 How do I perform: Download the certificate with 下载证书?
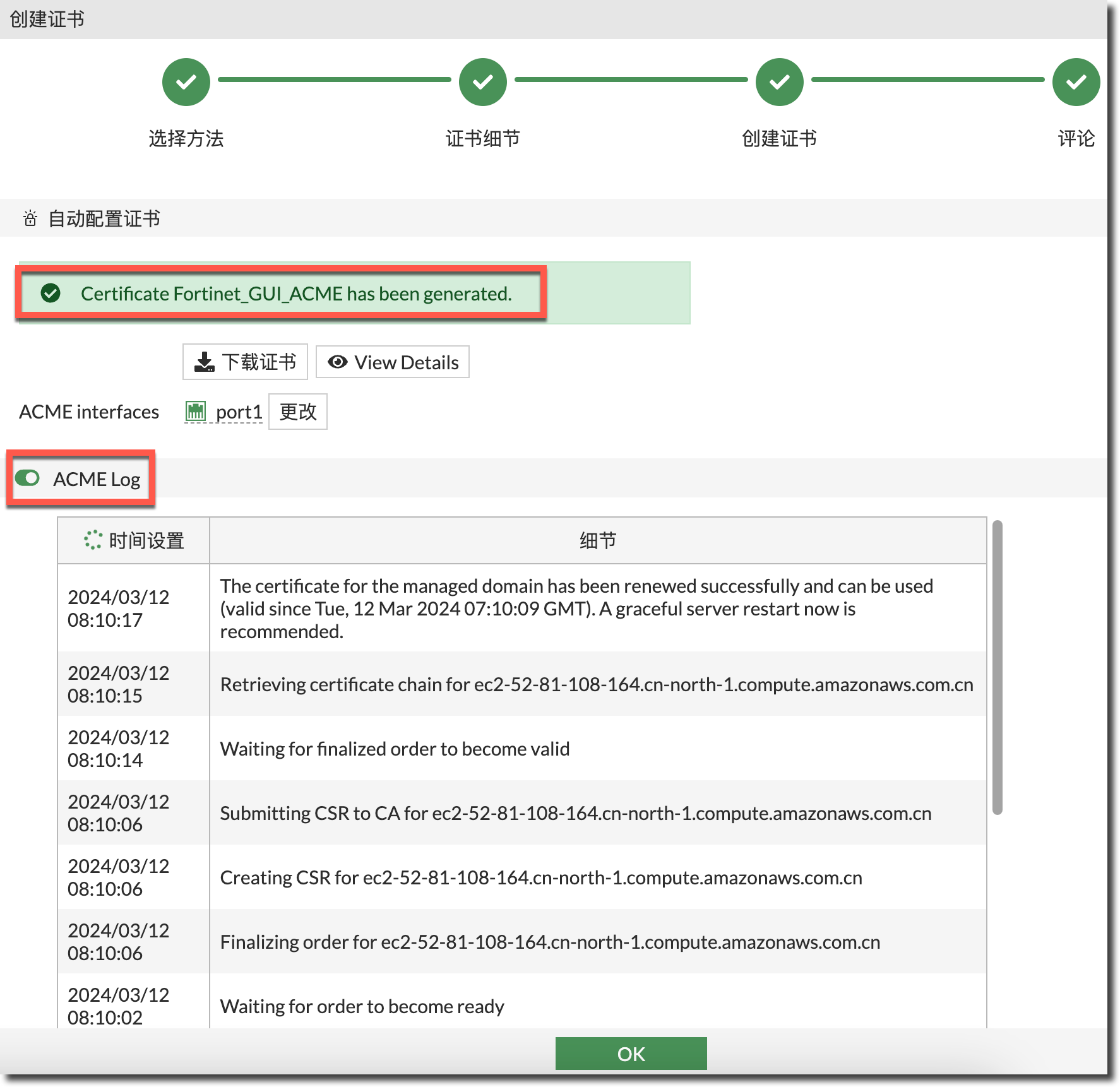tap(245, 362)
